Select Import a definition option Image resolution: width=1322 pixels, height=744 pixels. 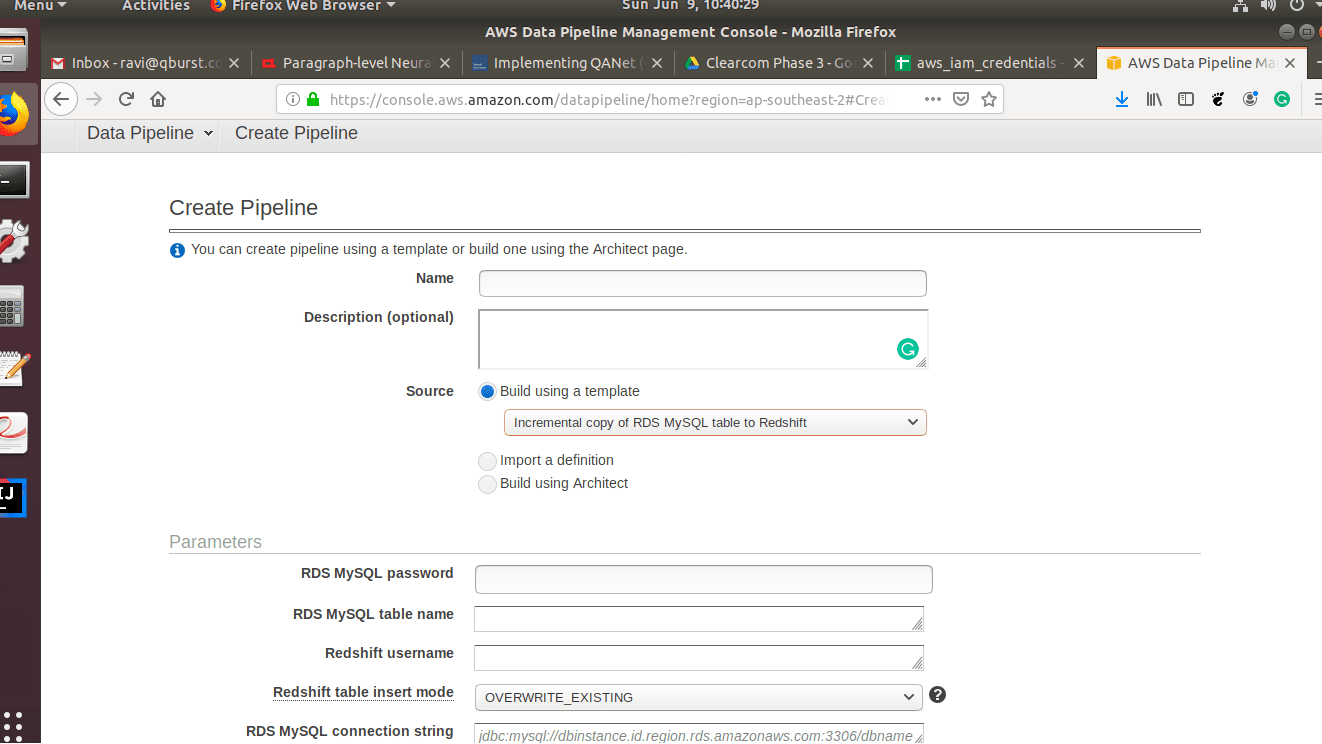tap(487, 461)
